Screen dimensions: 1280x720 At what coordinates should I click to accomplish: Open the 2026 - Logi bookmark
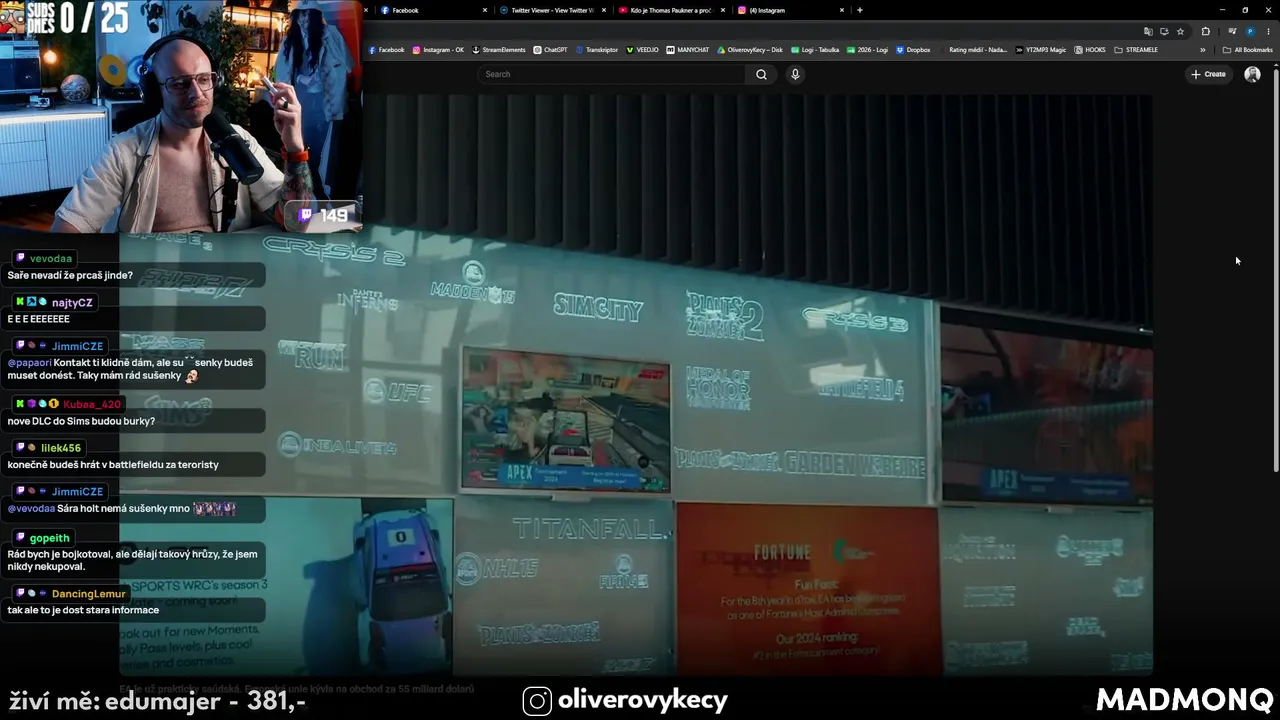pos(868,50)
